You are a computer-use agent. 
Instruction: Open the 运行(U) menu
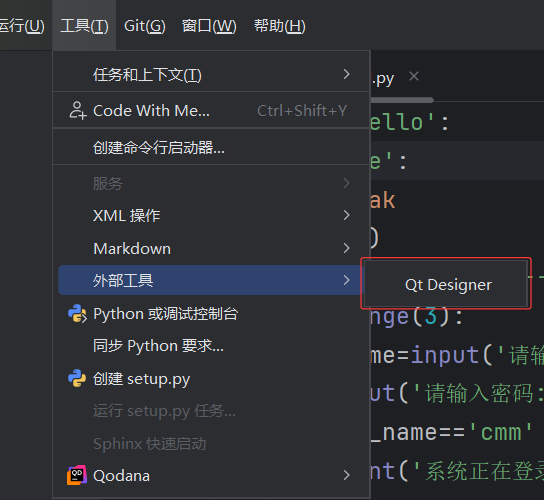pos(22,26)
